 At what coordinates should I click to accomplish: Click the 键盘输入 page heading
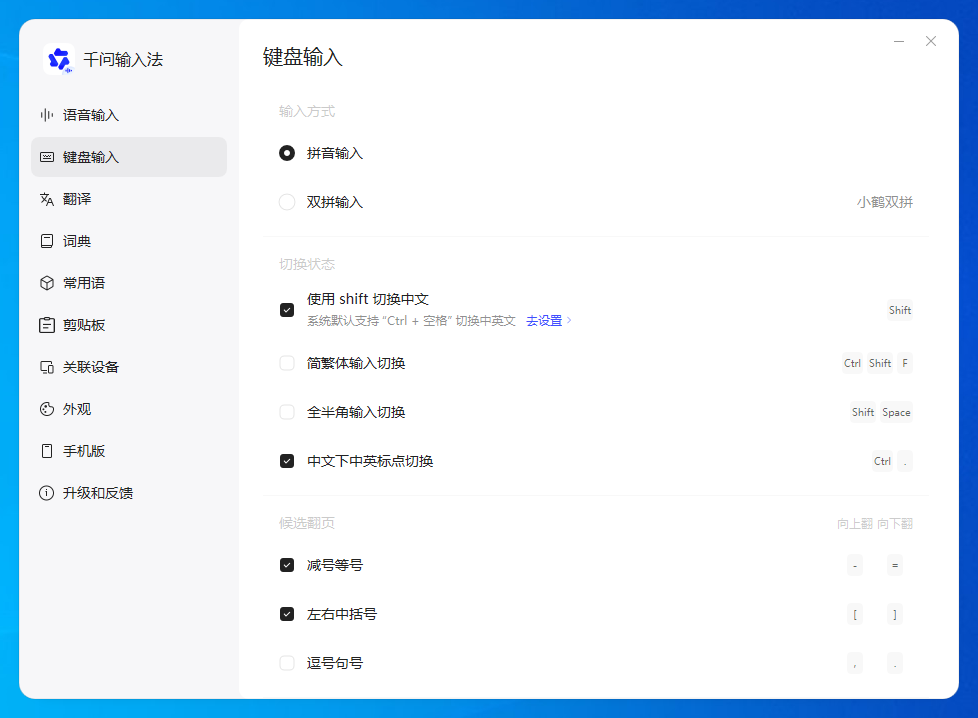(x=303, y=57)
